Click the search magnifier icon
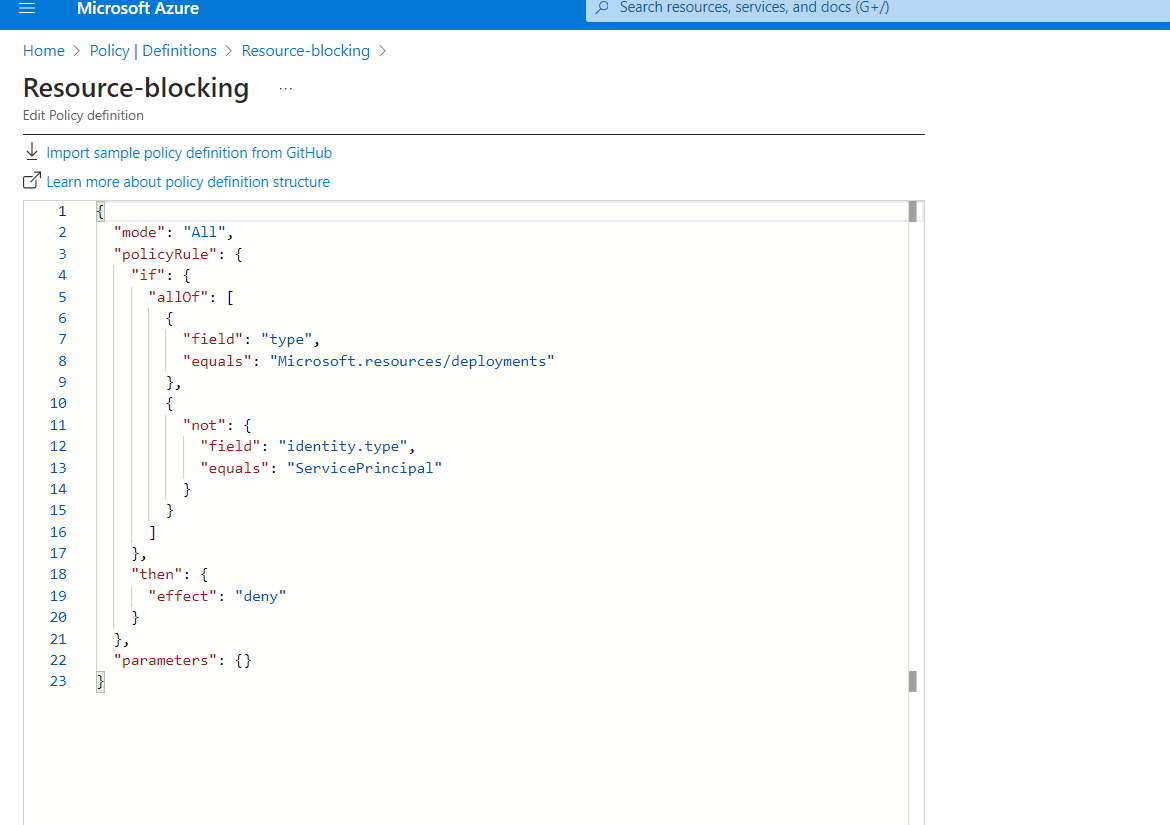1170x825 pixels. [602, 7]
